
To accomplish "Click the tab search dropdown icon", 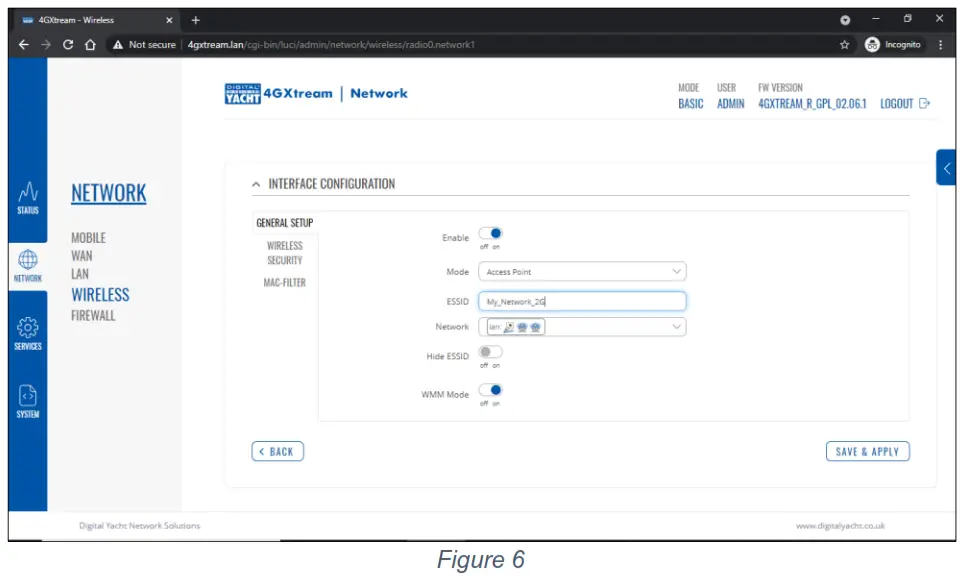I will 845,20.
